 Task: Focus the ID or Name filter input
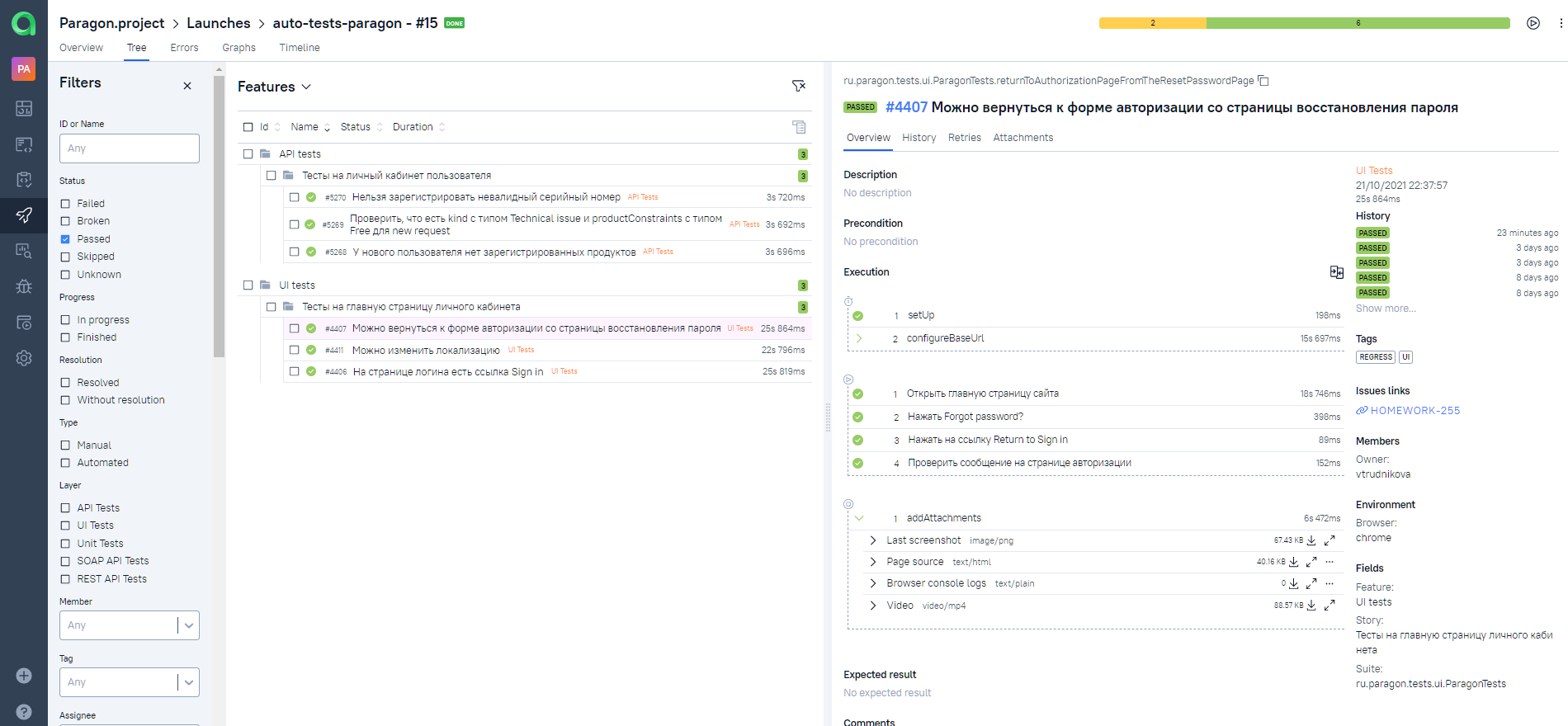point(130,148)
